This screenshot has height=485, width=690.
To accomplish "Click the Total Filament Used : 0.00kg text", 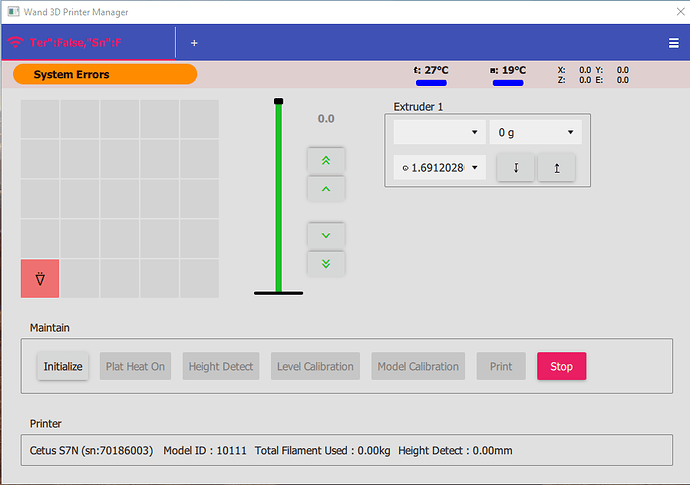I will coord(323,451).
